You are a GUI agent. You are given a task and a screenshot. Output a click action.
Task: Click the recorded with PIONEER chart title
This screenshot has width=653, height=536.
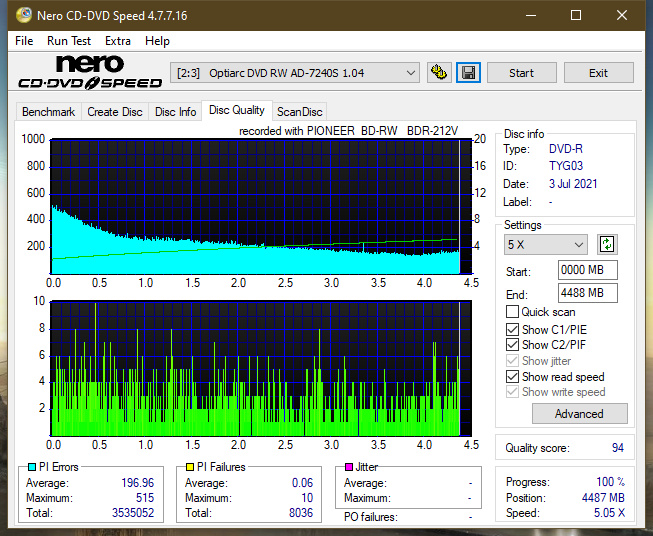click(349, 131)
